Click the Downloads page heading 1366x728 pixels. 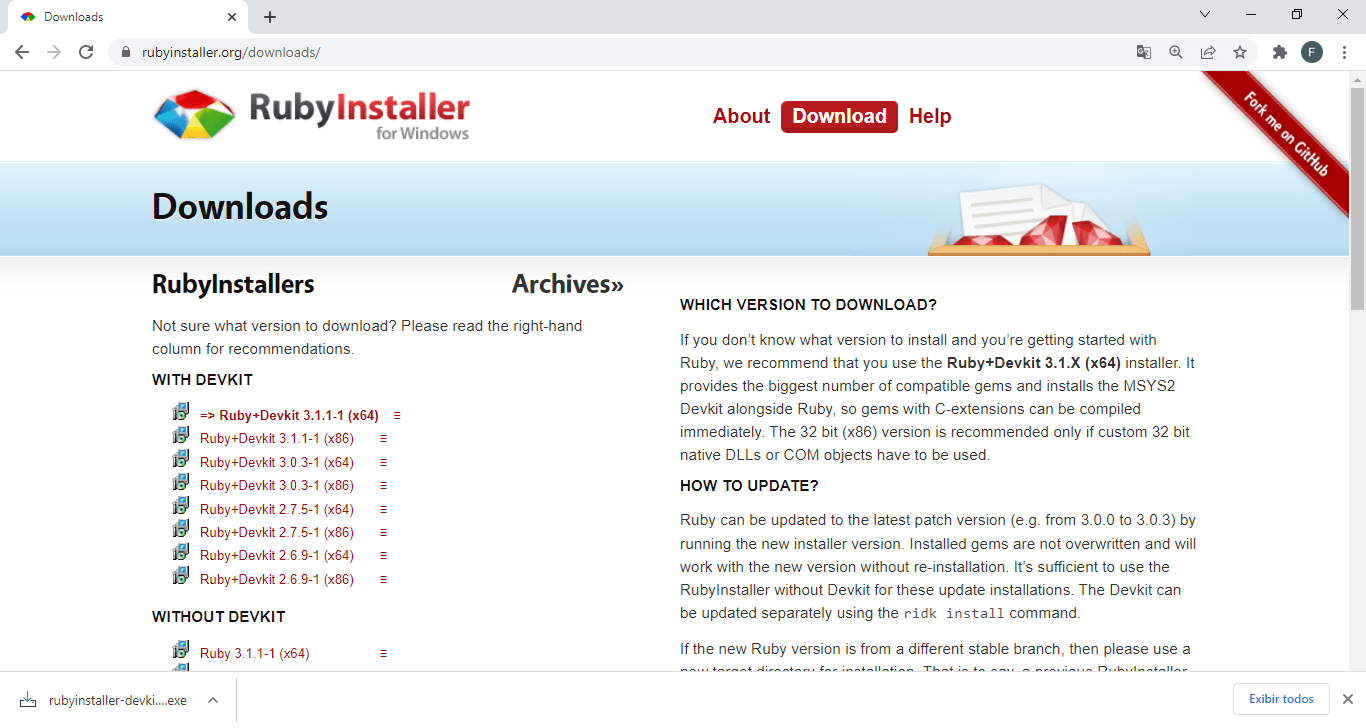click(240, 207)
